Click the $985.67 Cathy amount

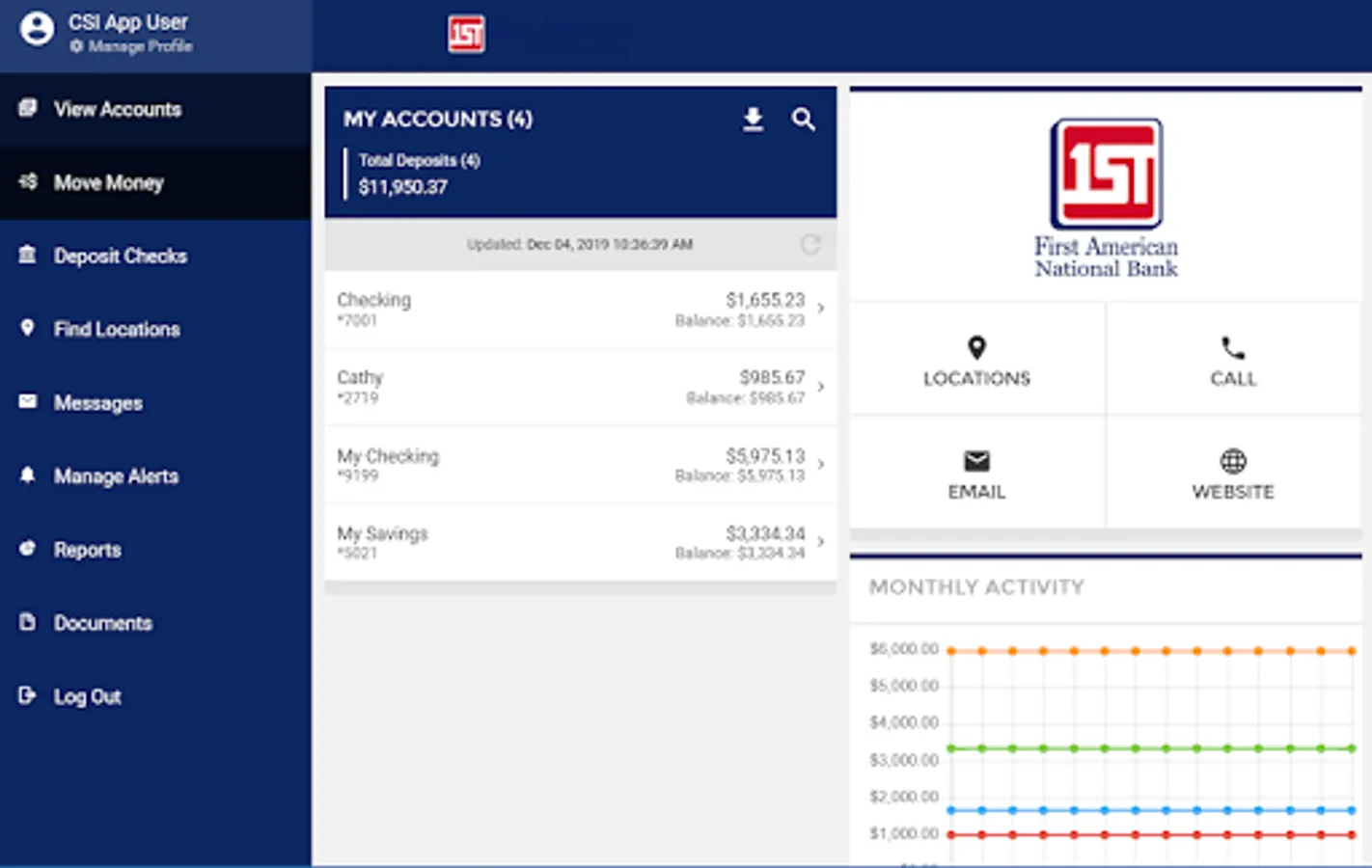coord(772,377)
